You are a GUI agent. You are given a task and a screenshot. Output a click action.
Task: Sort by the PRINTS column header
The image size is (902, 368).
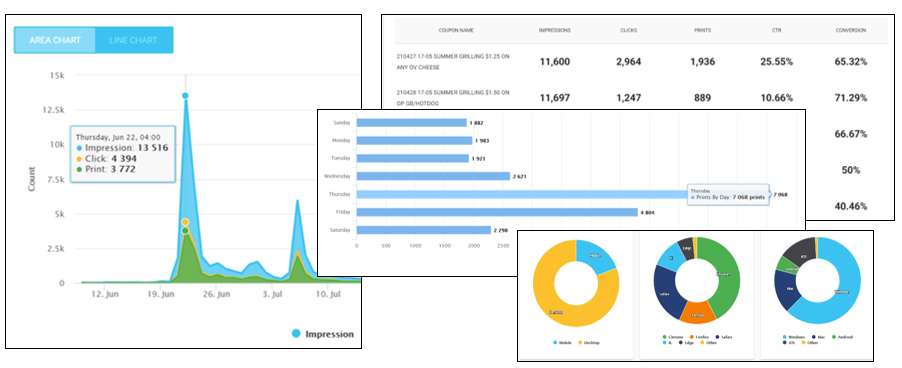pyautogui.click(x=702, y=30)
